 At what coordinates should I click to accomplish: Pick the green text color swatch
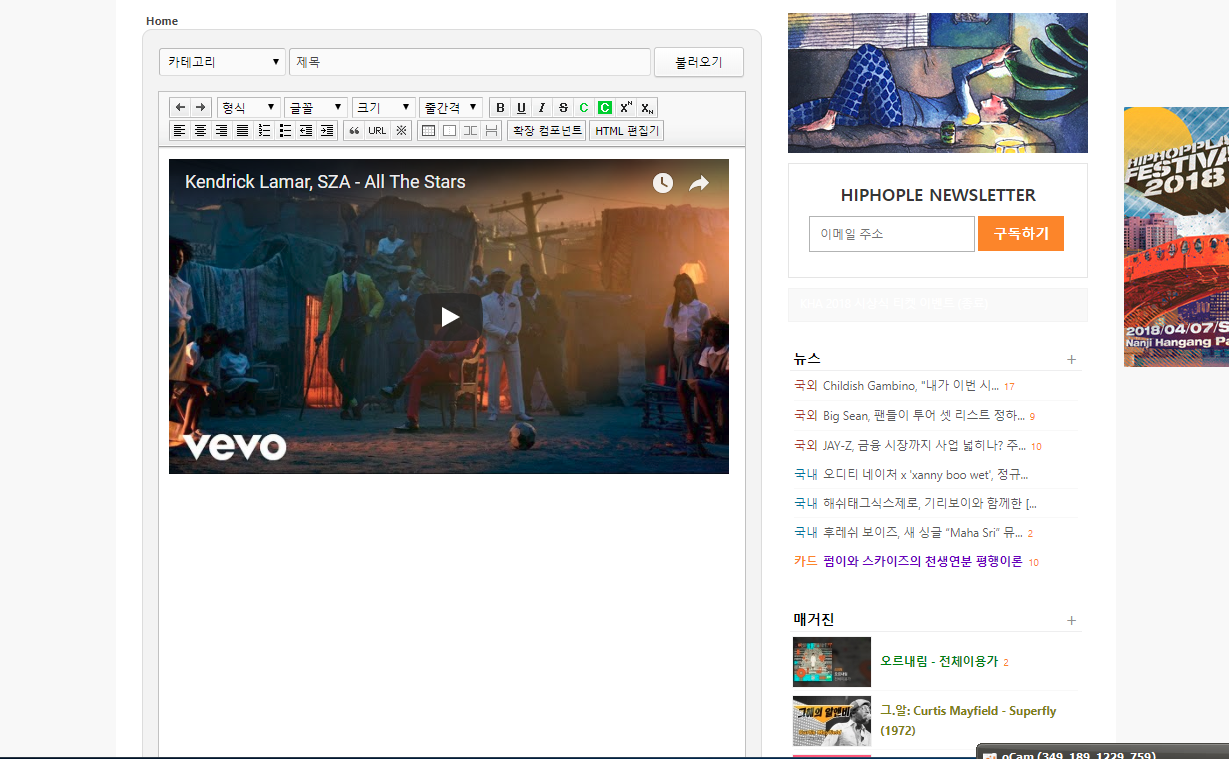(x=584, y=108)
